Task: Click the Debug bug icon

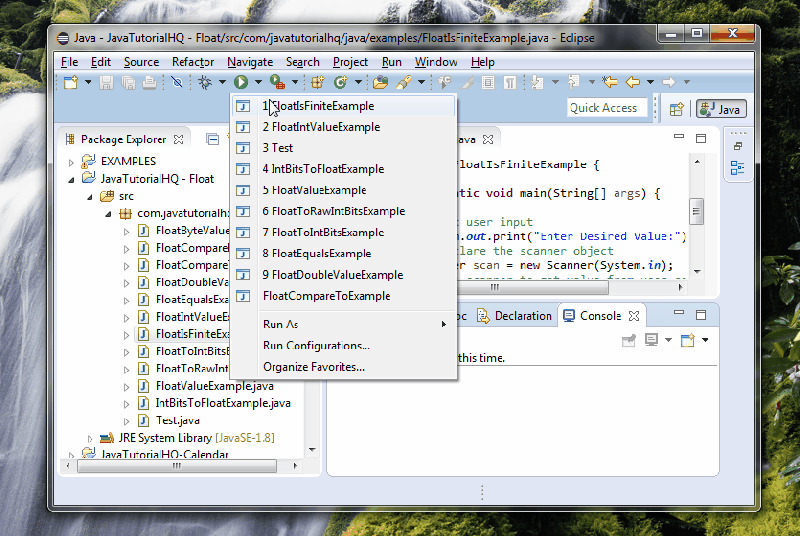Action: click(x=205, y=82)
